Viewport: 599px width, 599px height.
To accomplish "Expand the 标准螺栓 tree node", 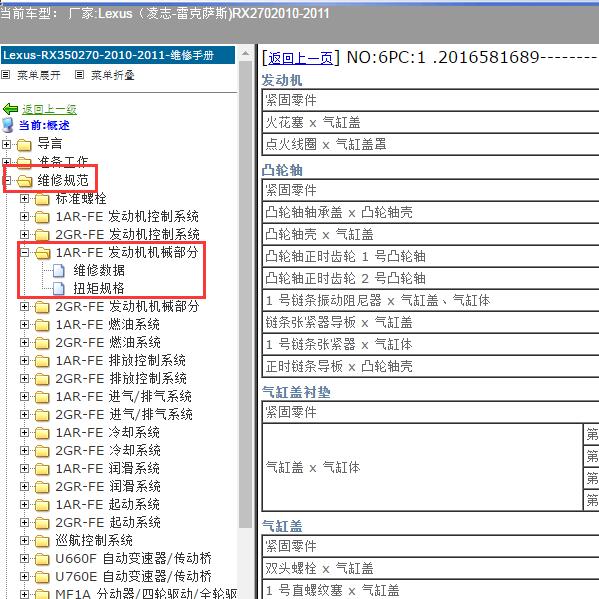I will pyautogui.click(x=24, y=199).
